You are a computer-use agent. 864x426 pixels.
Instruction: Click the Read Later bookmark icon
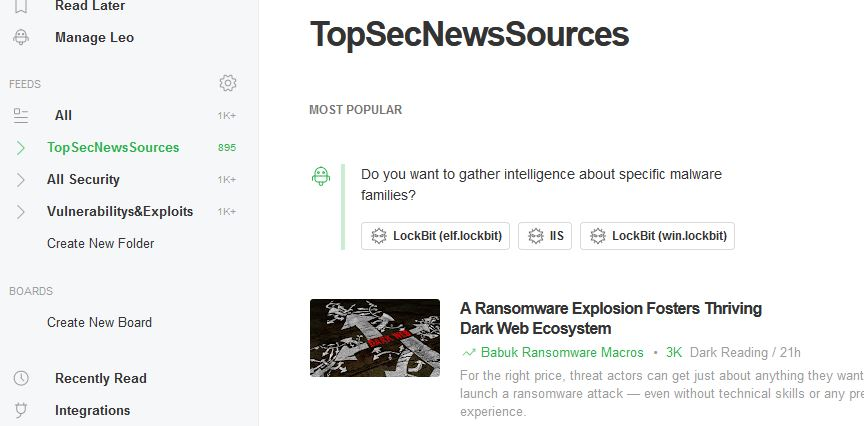point(20,6)
